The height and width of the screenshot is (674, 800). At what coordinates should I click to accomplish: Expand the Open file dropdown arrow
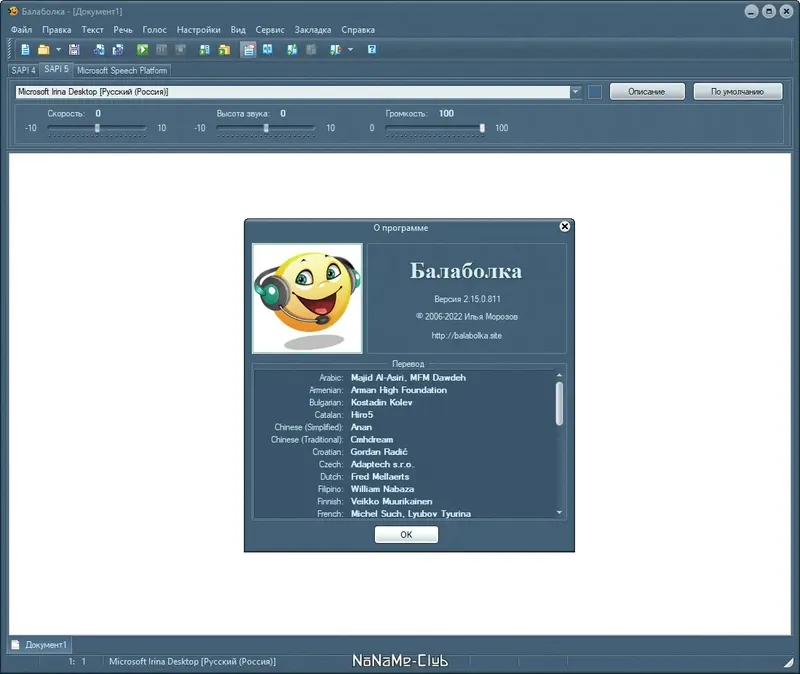click(x=58, y=49)
